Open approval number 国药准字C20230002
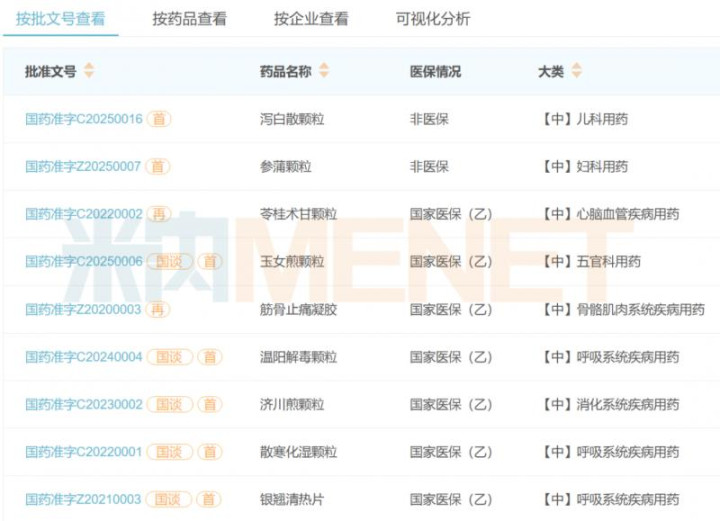This screenshot has width=720, height=521. (x=84, y=404)
